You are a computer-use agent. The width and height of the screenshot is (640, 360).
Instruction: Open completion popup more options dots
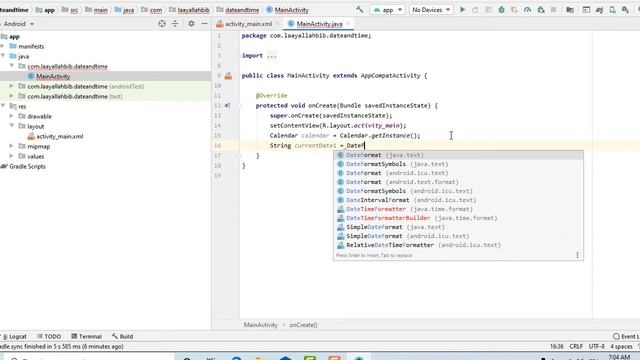(x=577, y=255)
